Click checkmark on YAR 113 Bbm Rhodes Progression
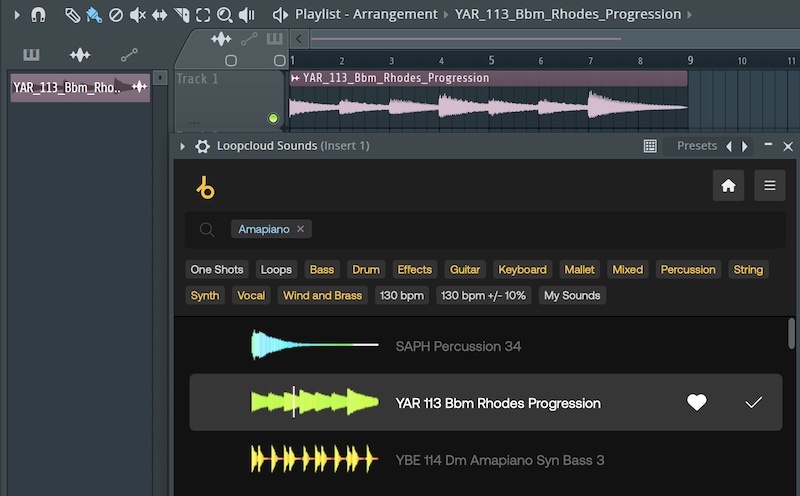Viewport: 800px width, 496px height. coord(753,402)
